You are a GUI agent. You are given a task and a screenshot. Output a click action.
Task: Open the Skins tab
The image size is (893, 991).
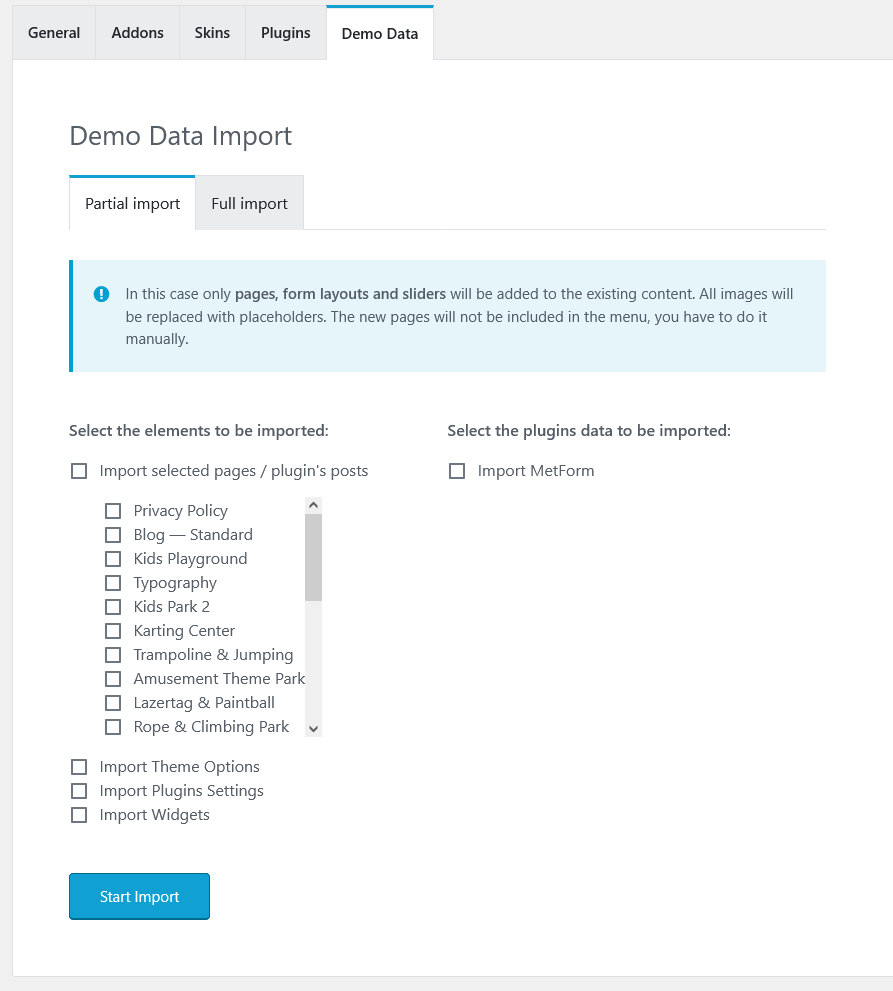212,33
